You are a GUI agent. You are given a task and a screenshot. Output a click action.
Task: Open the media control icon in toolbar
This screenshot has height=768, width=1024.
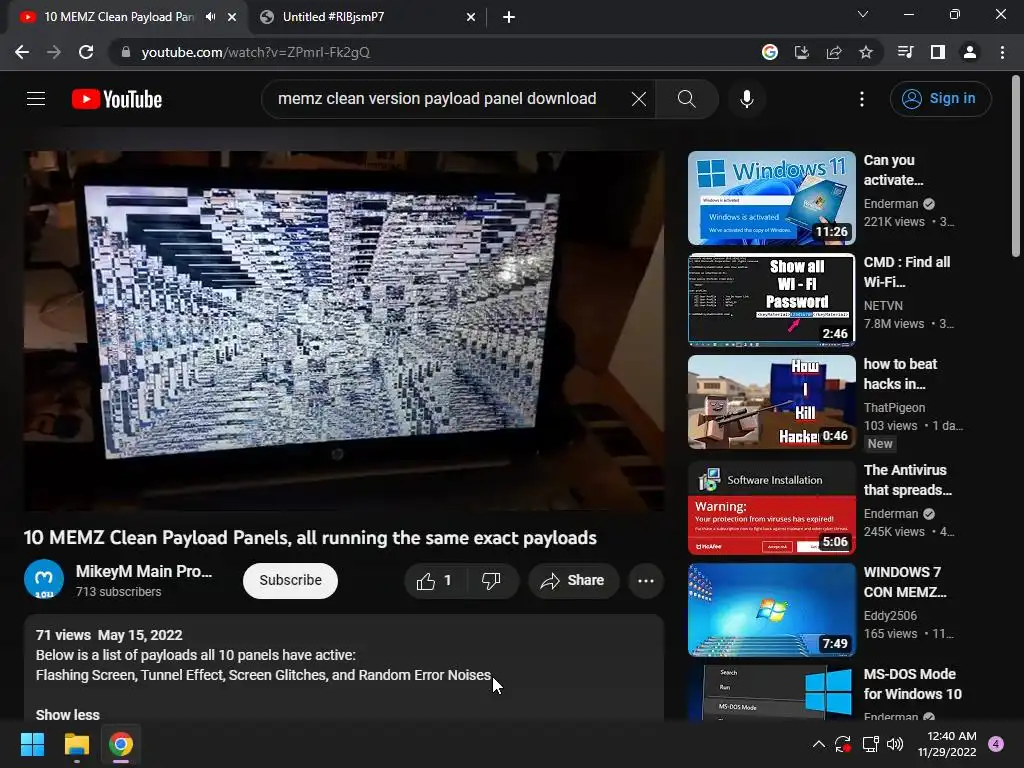pos(905,52)
